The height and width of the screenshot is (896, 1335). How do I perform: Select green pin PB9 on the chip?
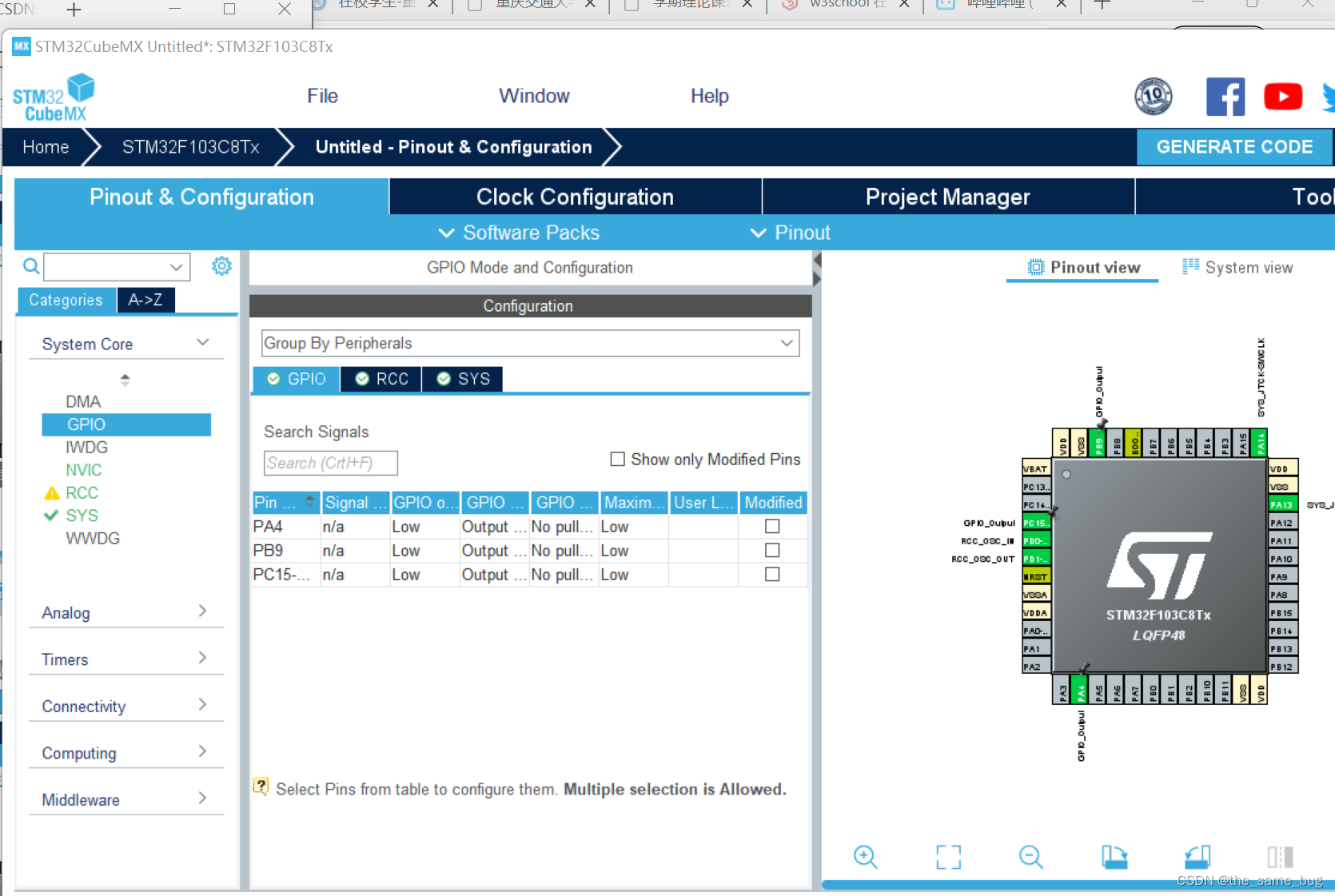point(1099,443)
